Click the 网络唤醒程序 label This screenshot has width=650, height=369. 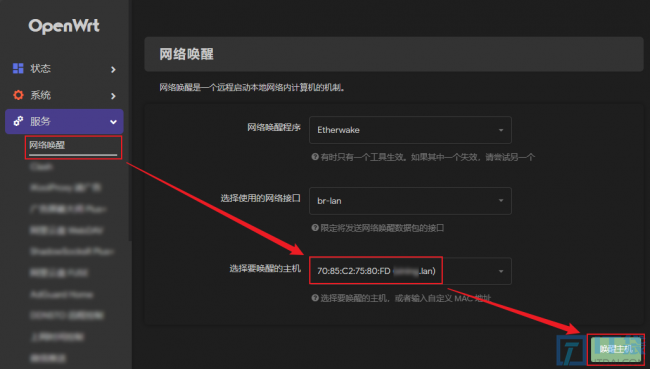[274, 127]
